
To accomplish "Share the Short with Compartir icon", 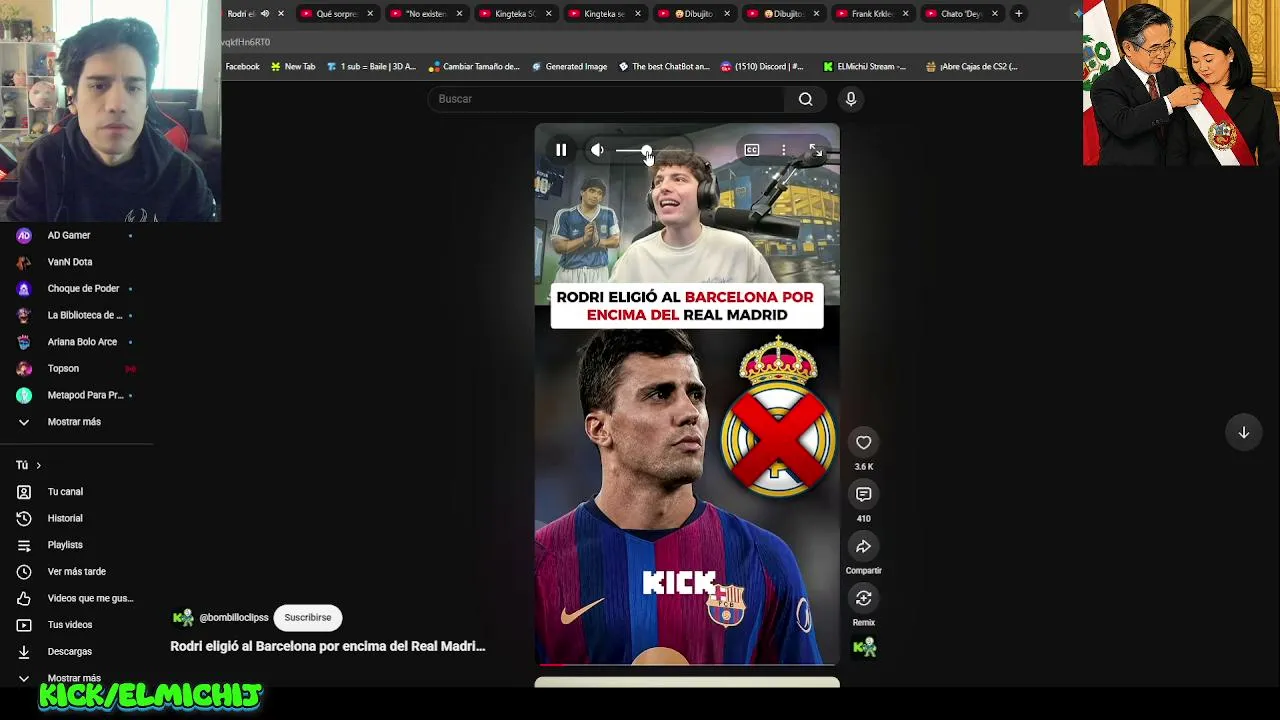I will tap(864, 546).
